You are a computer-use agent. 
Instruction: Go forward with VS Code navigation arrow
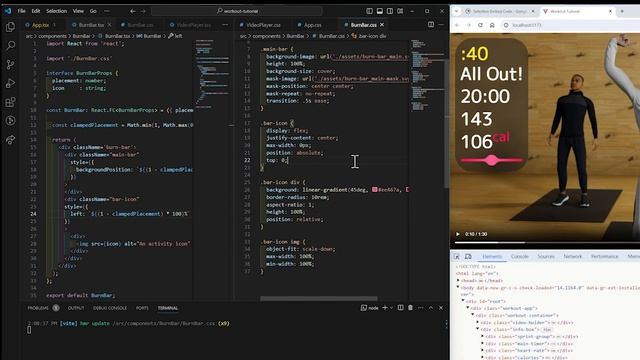tap(143, 11)
